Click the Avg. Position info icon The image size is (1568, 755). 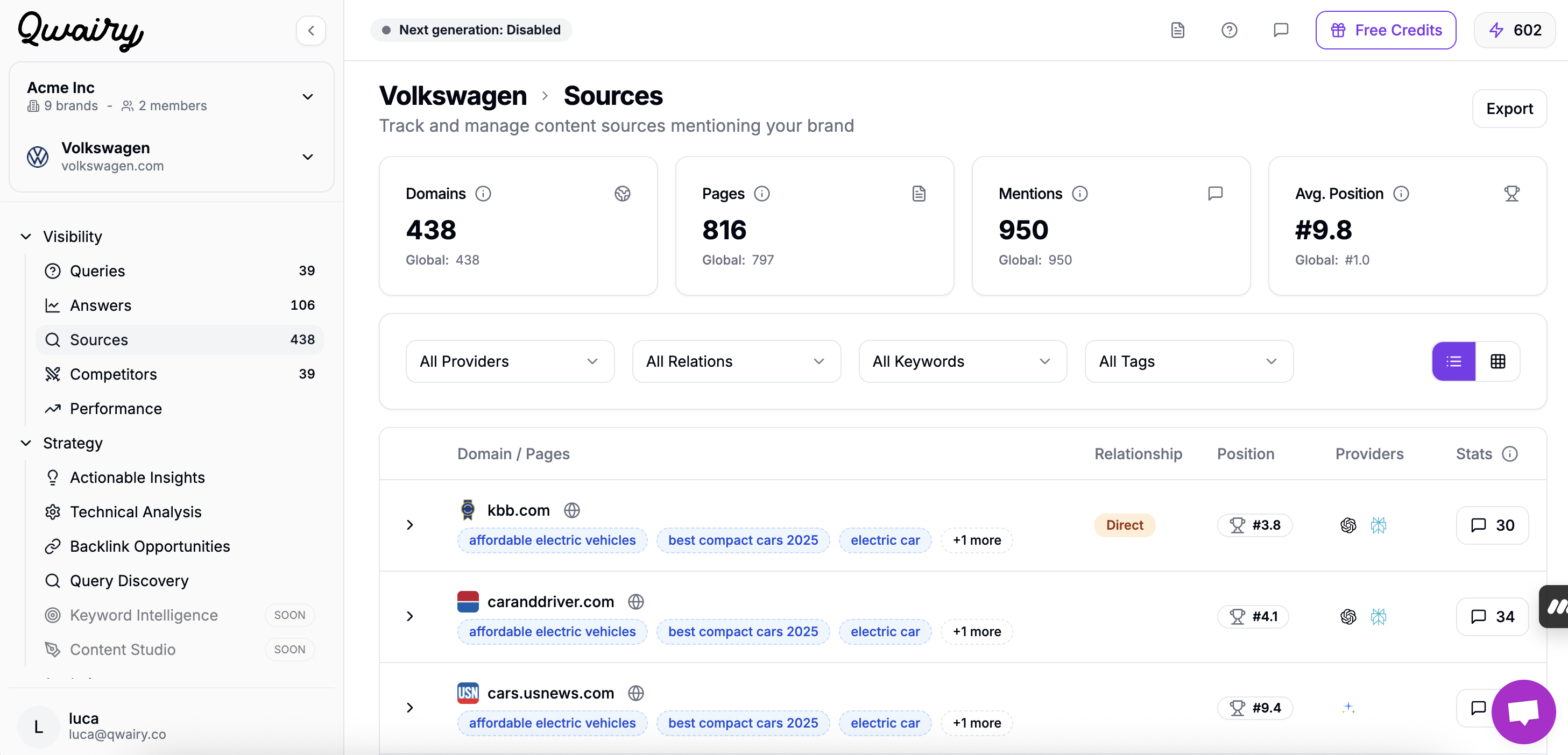(1401, 194)
